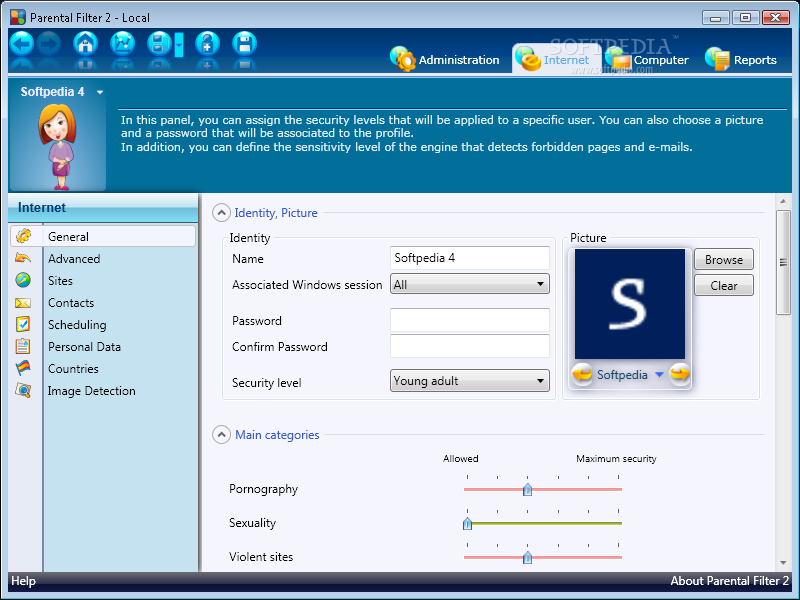Open the Contacts section
The image size is (800, 600).
click(71, 303)
